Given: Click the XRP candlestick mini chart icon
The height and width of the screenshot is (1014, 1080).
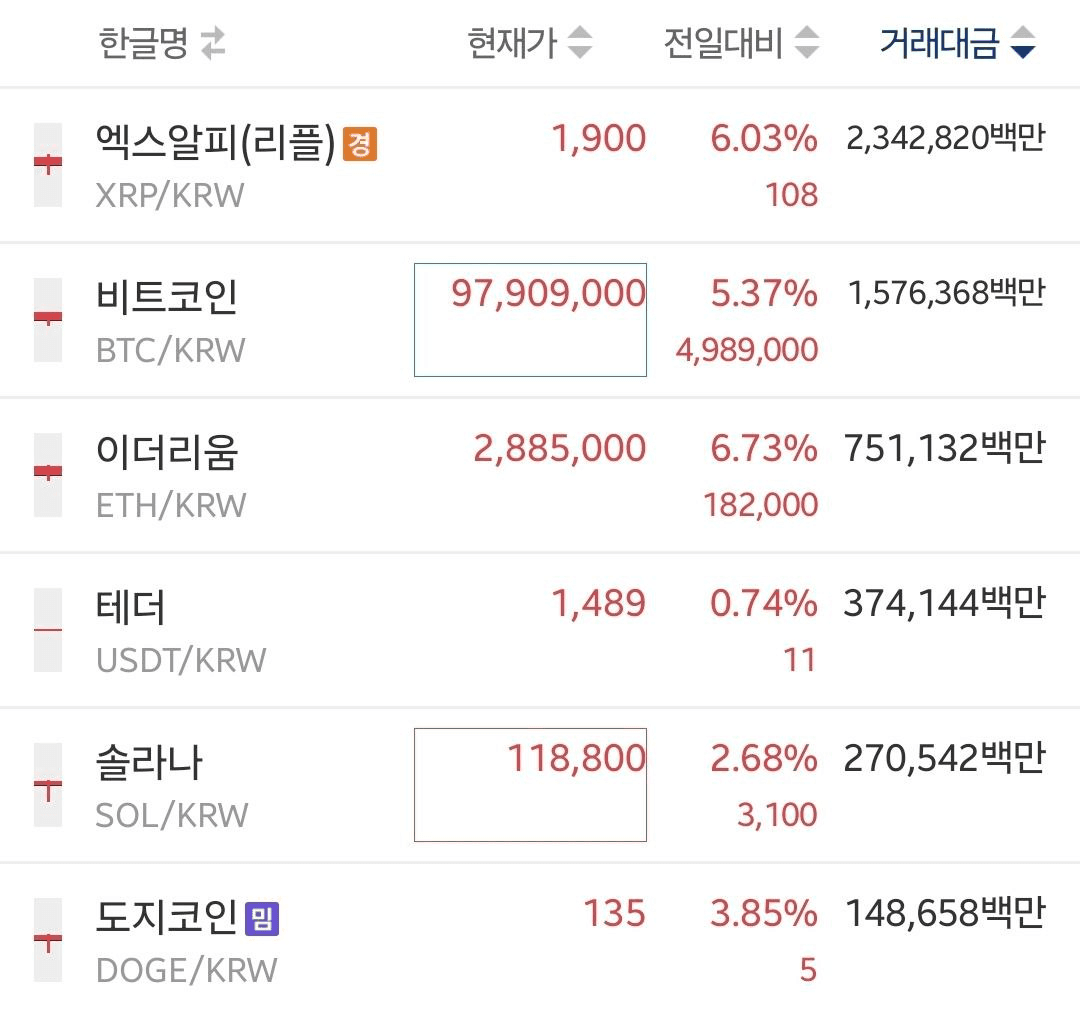Looking at the screenshot, I should [47, 165].
